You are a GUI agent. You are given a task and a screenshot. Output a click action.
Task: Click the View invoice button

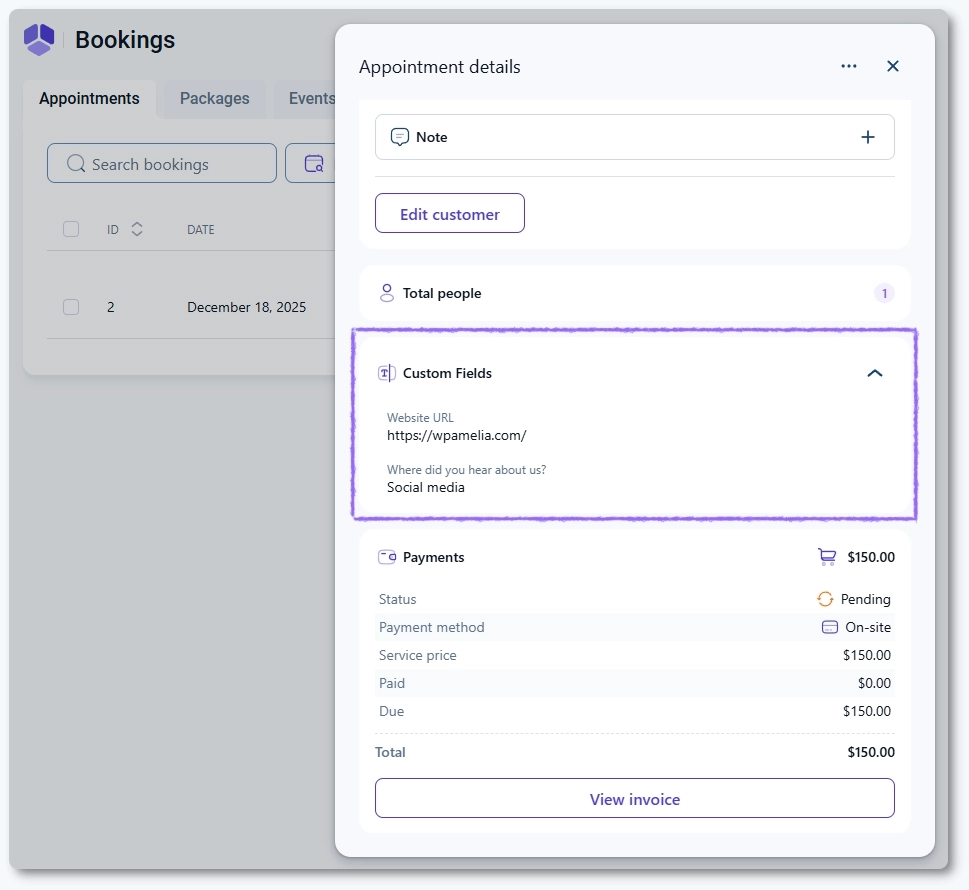pos(635,799)
